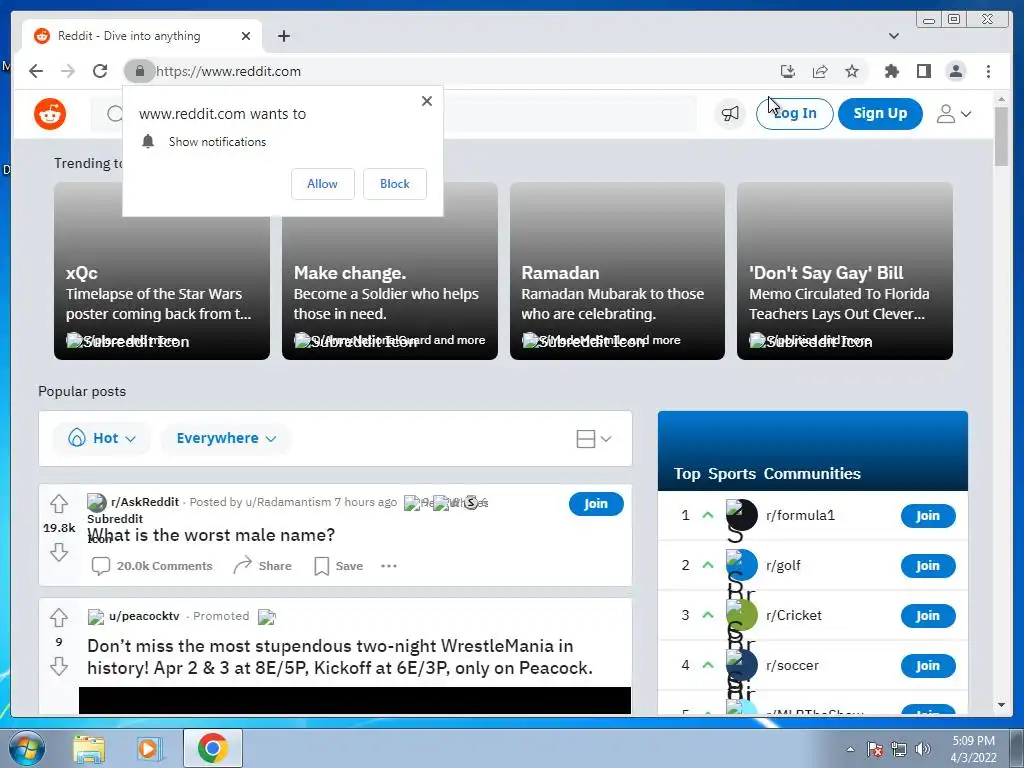Open a new tab with plus button
This screenshot has height=768, width=1024.
(283, 36)
